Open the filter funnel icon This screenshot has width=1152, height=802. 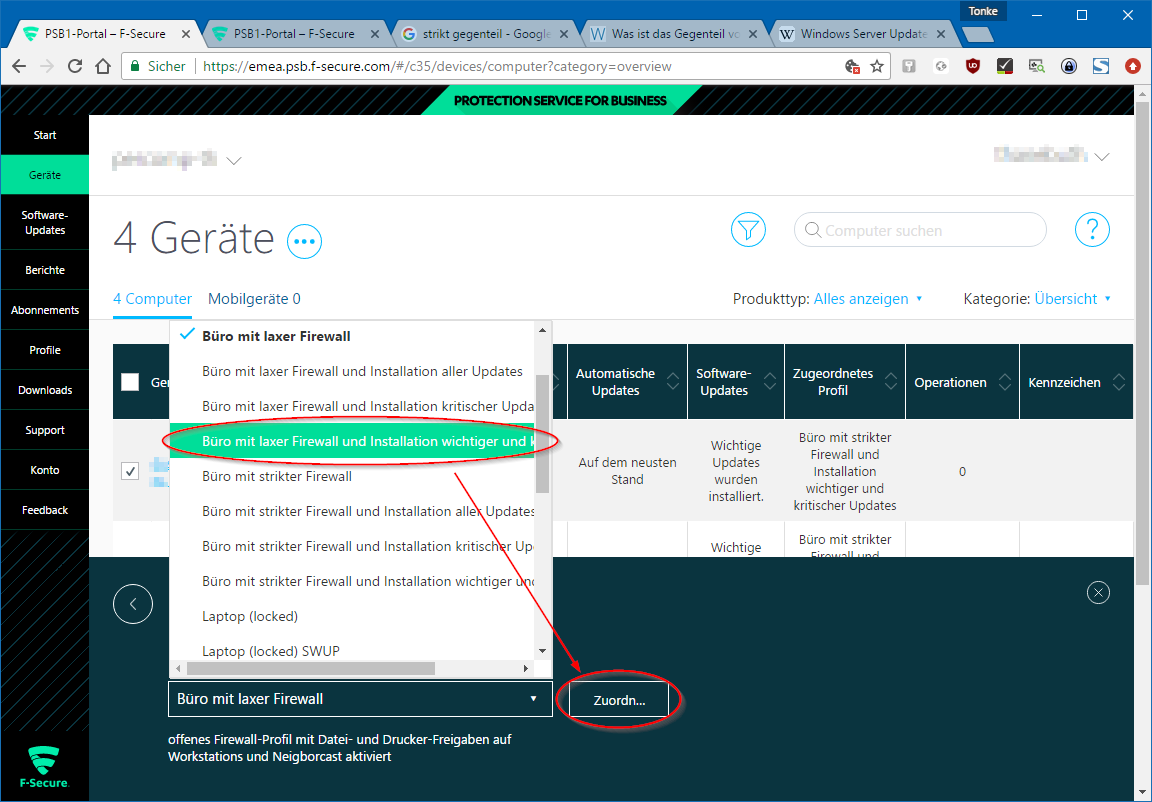(x=748, y=231)
